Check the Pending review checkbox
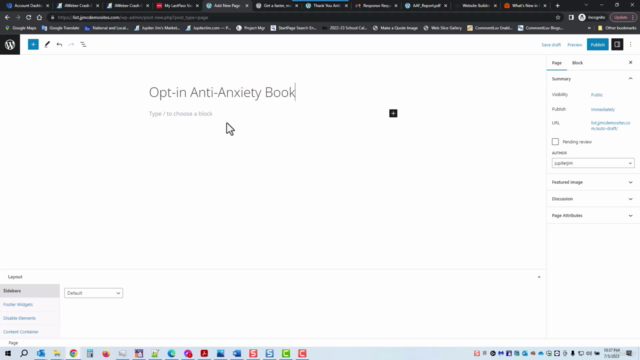Viewport: 640px width, 360px height. point(555,142)
